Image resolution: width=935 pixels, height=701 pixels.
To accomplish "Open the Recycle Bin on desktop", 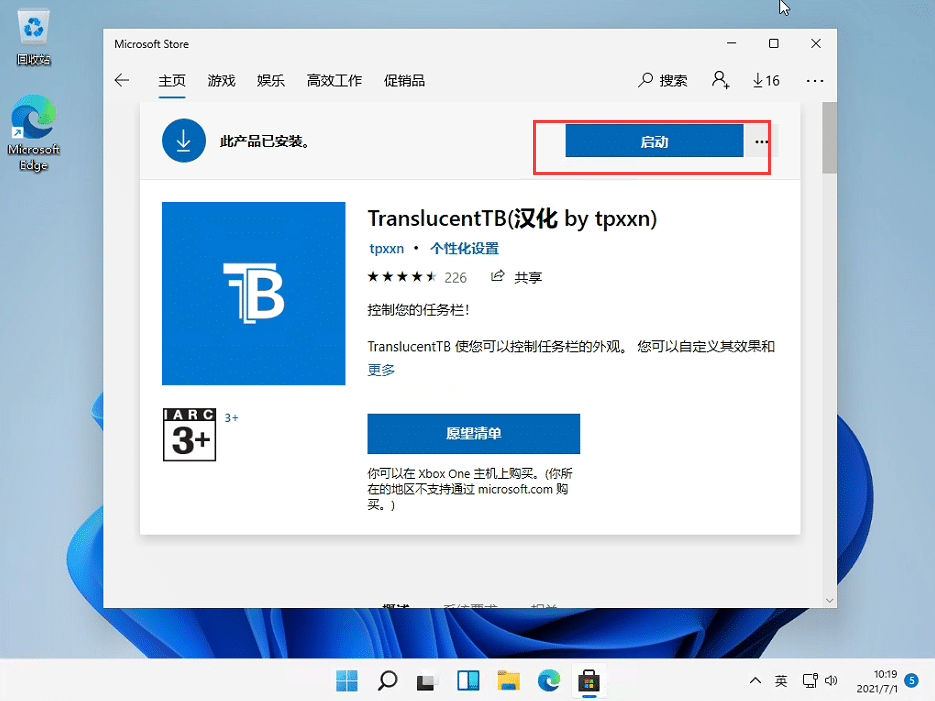I will point(33,27).
